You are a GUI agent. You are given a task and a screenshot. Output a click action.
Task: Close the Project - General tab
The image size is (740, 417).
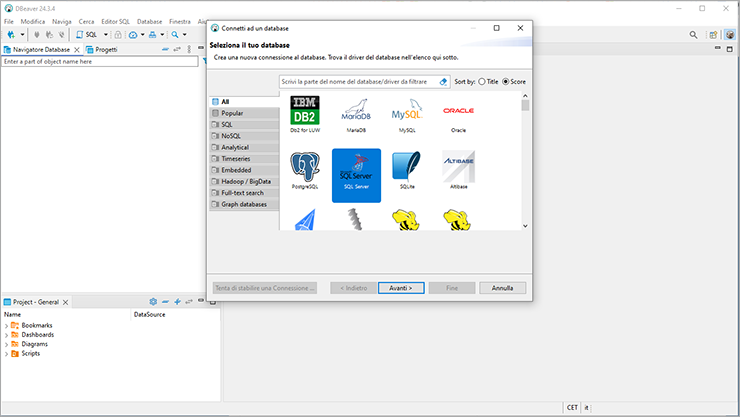pos(66,302)
